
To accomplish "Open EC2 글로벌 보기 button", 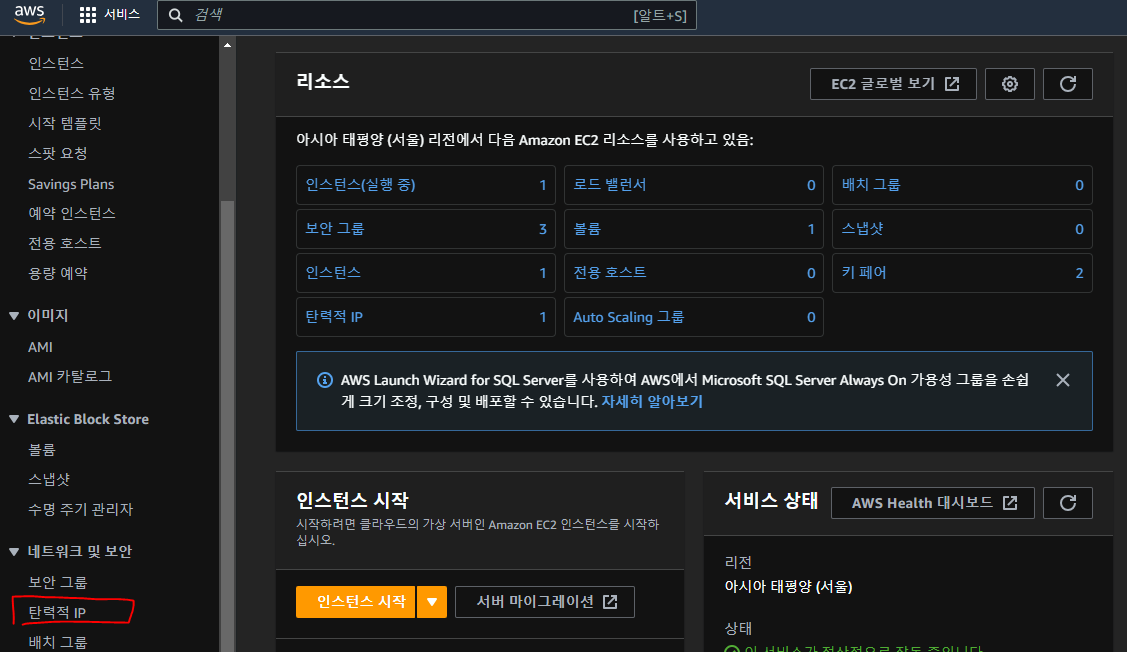I will (893, 84).
